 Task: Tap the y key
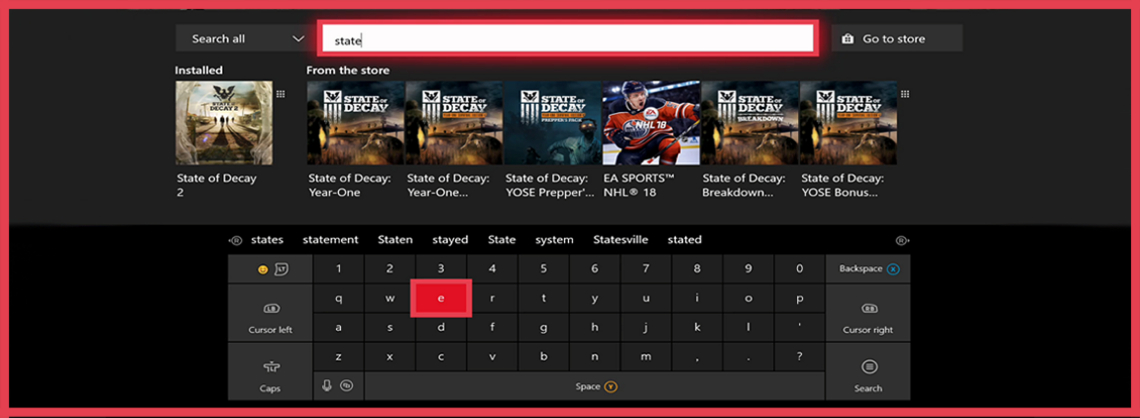coord(595,298)
